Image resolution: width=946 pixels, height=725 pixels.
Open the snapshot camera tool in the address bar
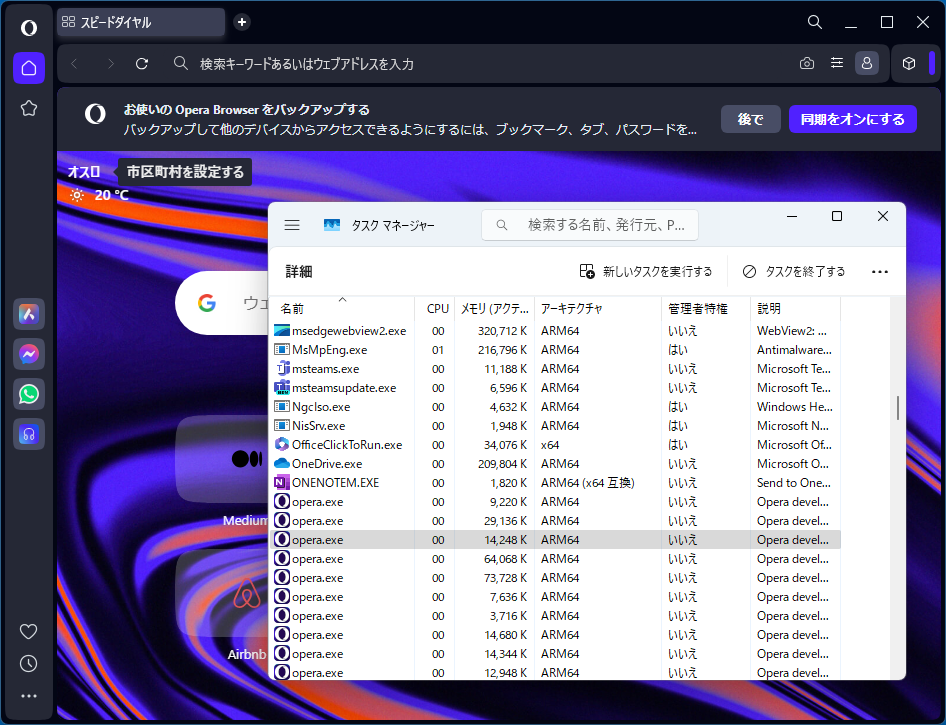tap(807, 62)
